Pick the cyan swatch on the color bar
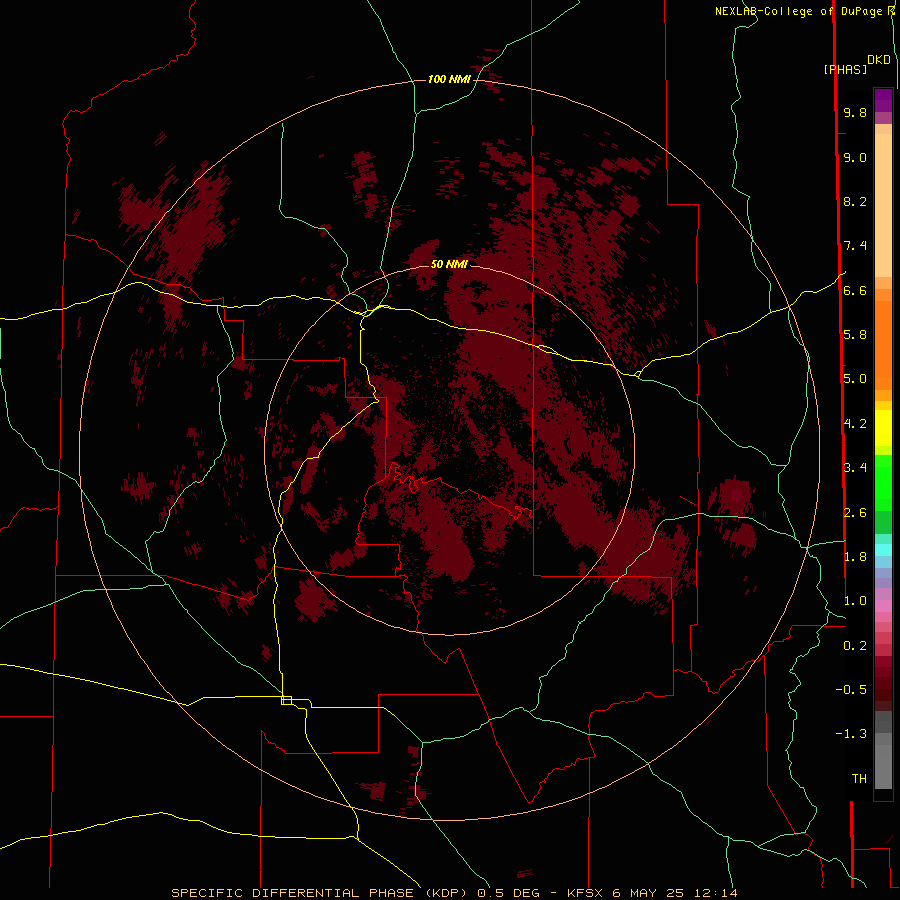Viewport: 900px width, 900px height. tap(883, 550)
